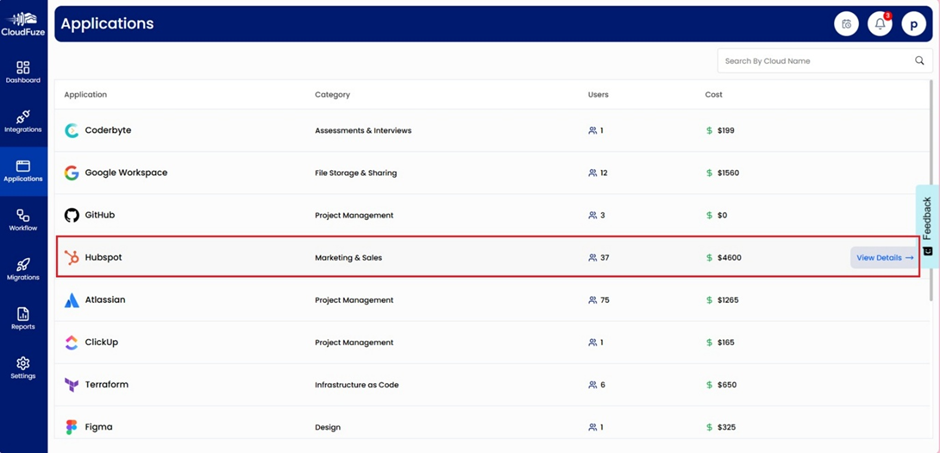Click the Search By Cloud Name field

click(x=825, y=61)
